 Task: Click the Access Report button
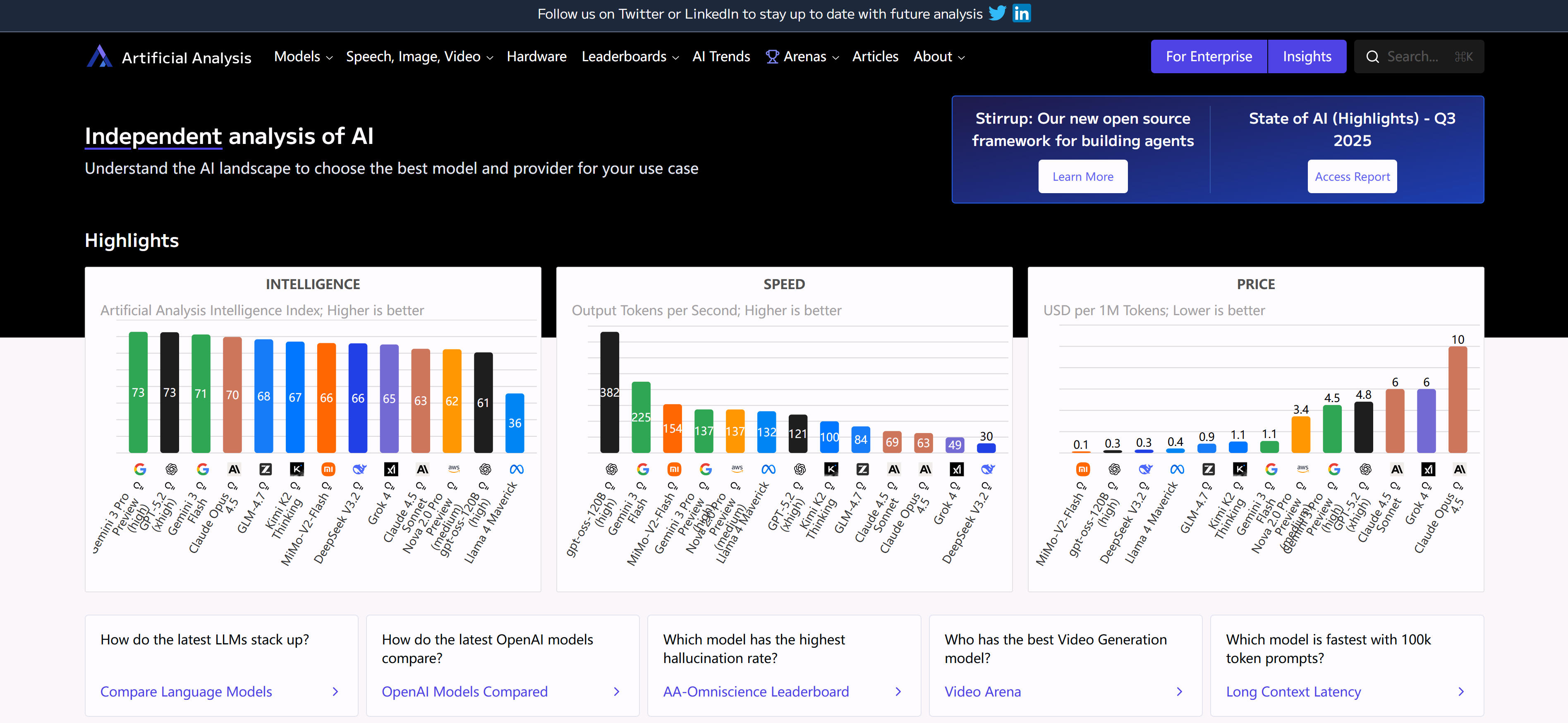pyautogui.click(x=1351, y=177)
